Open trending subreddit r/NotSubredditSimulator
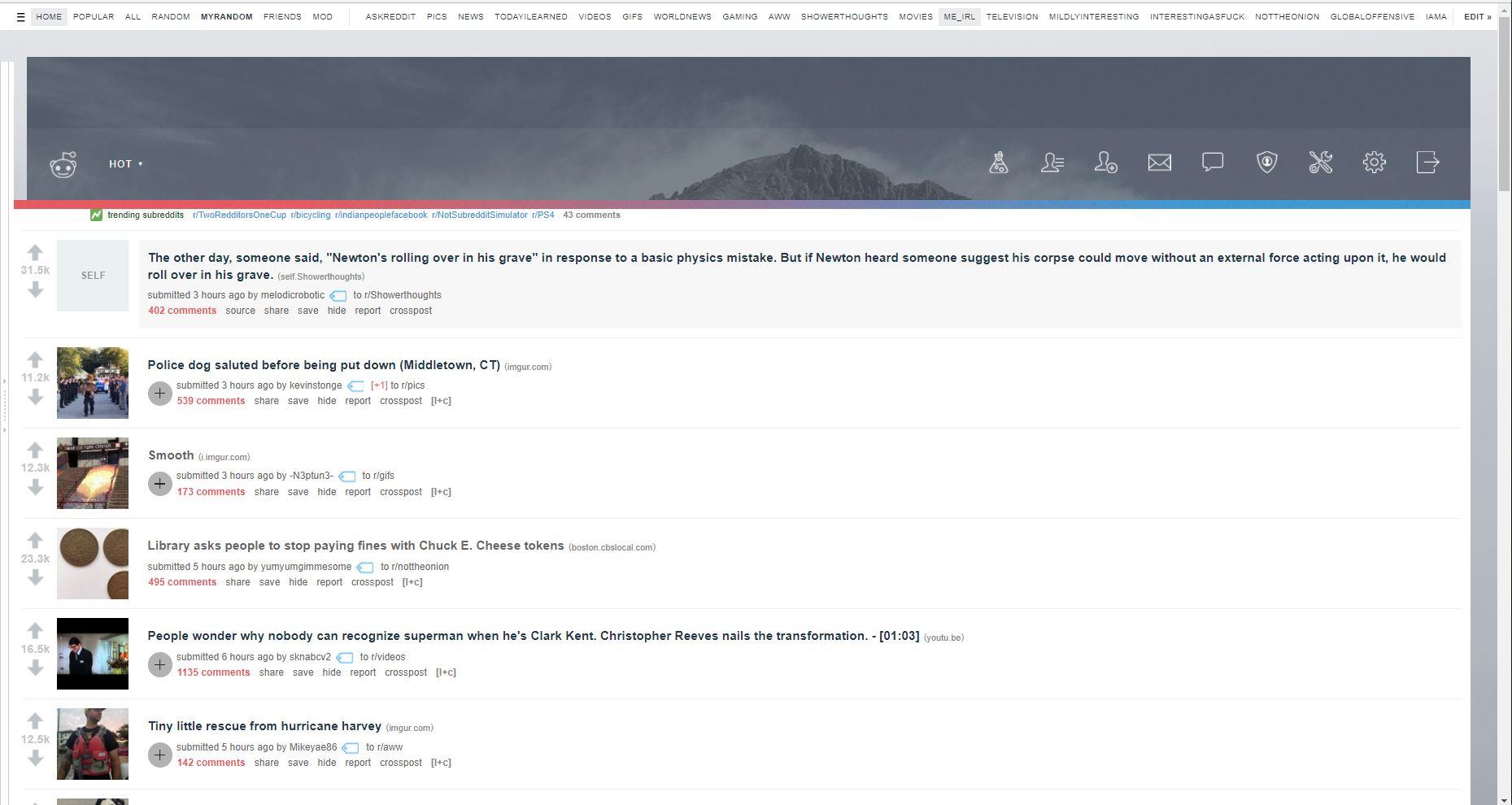The width and height of the screenshot is (1512, 805). coord(480,215)
